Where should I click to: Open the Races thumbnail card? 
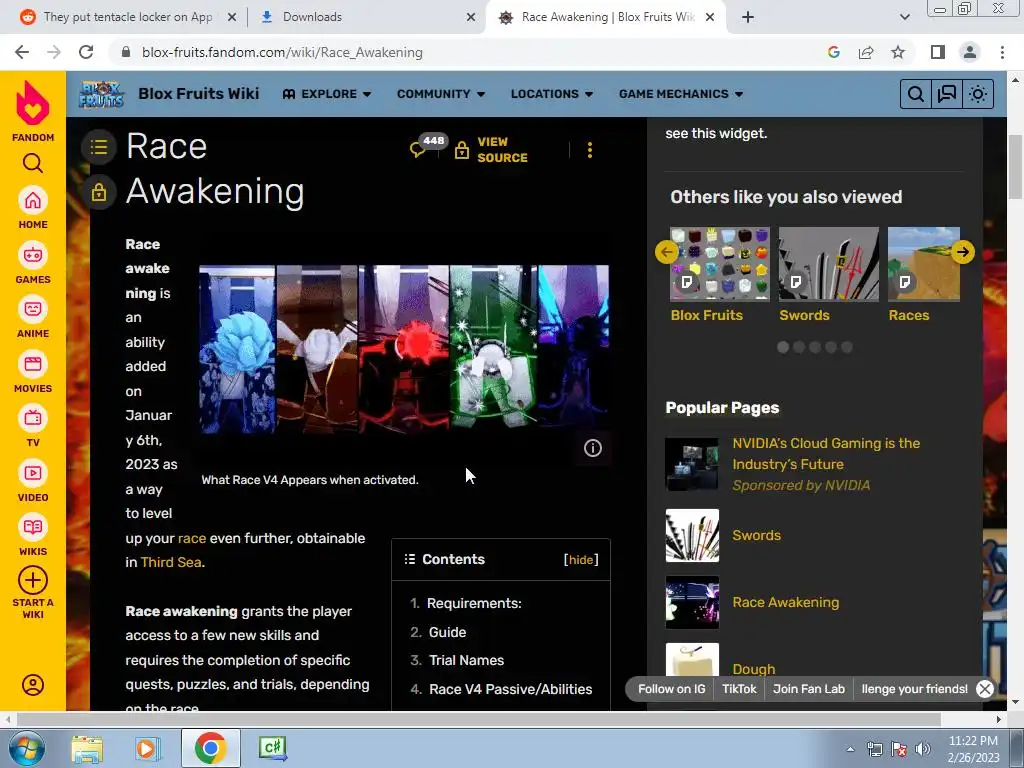924,264
